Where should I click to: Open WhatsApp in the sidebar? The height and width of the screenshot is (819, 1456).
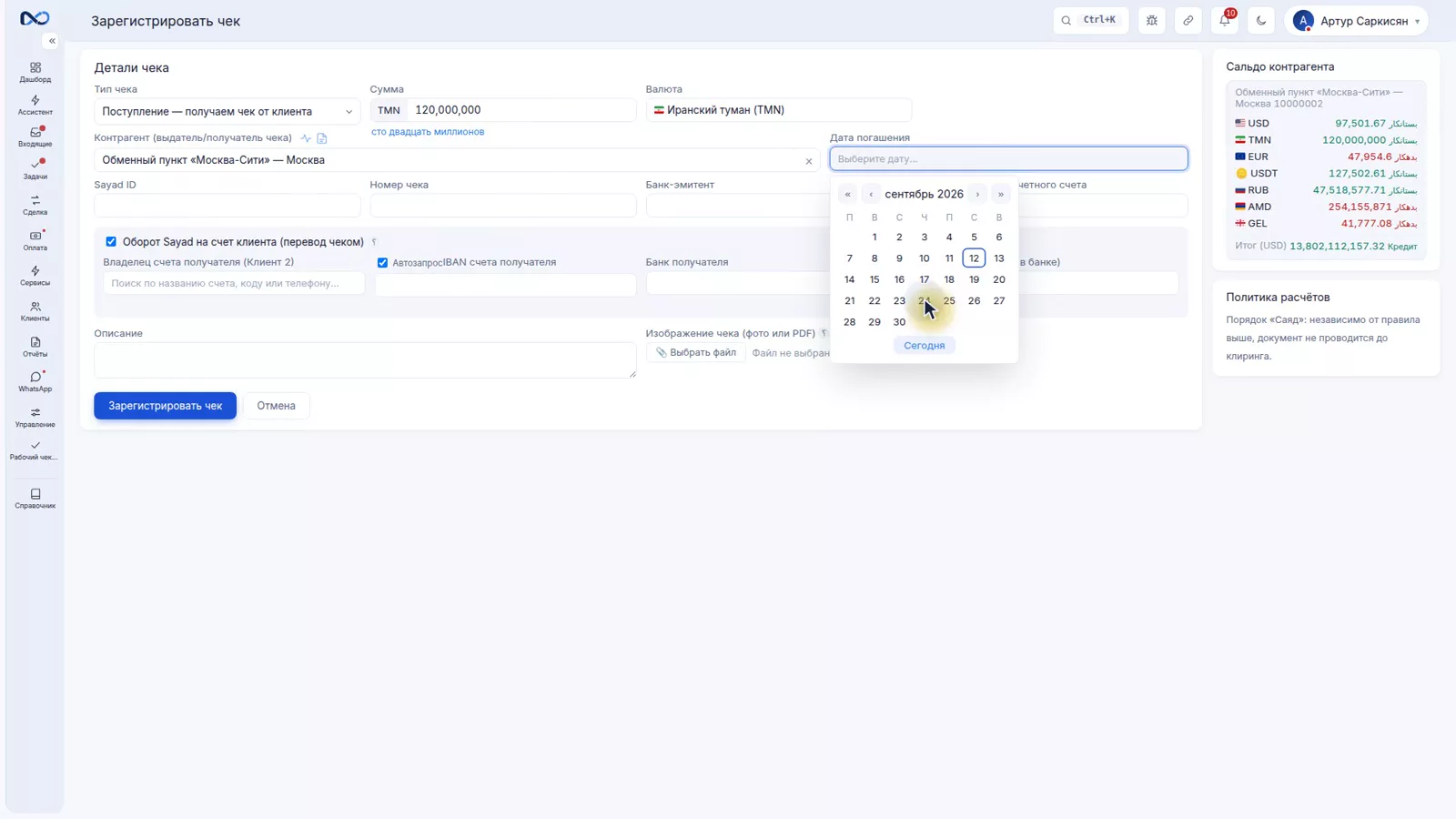coord(35,382)
